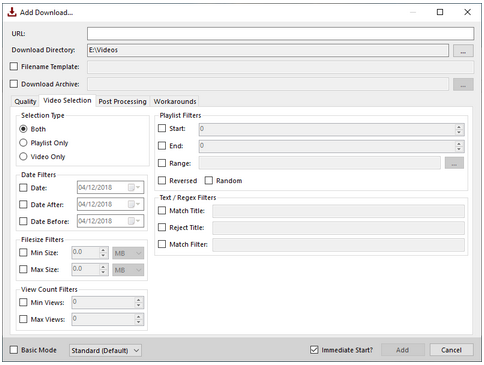This screenshot has width=484, height=365.
Task: Click the Cancel button
Action: point(451,350)
